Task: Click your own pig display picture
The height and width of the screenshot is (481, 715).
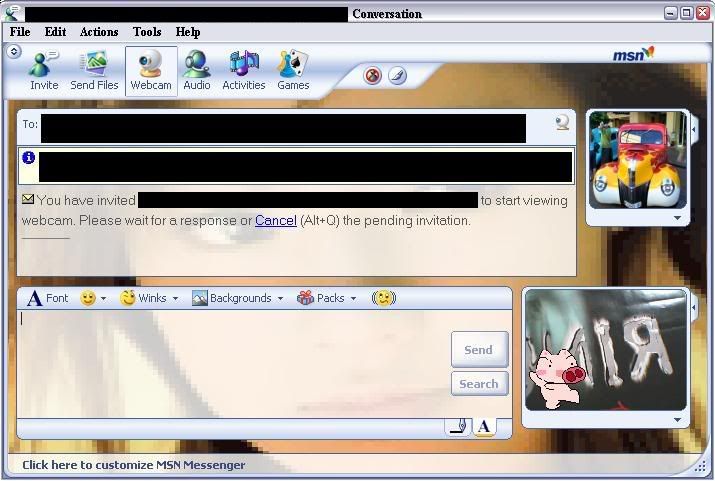Action: pos(606,350)
